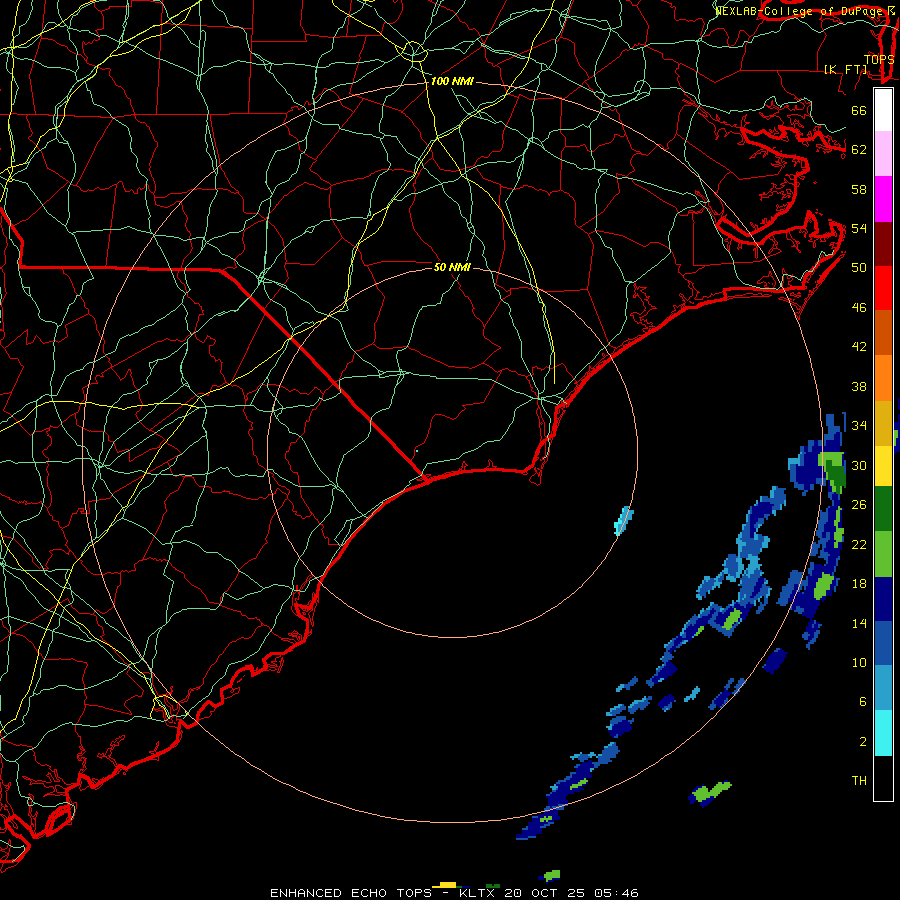Click the legend value "42"
Image resolution: width=900 pixels, height=900 pixels.
coord(859,347)
